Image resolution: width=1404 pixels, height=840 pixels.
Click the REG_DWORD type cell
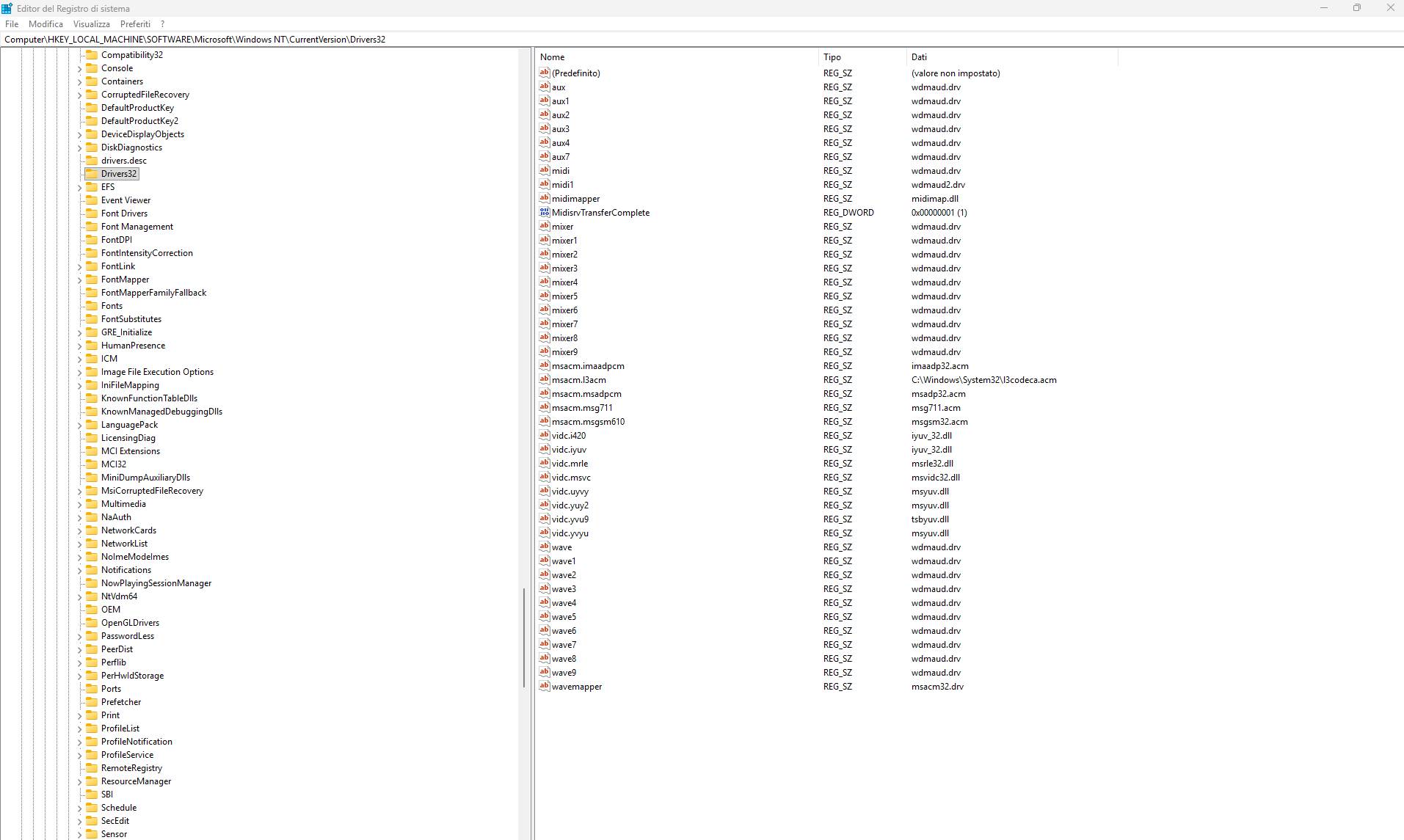click(x=848, y=212)
